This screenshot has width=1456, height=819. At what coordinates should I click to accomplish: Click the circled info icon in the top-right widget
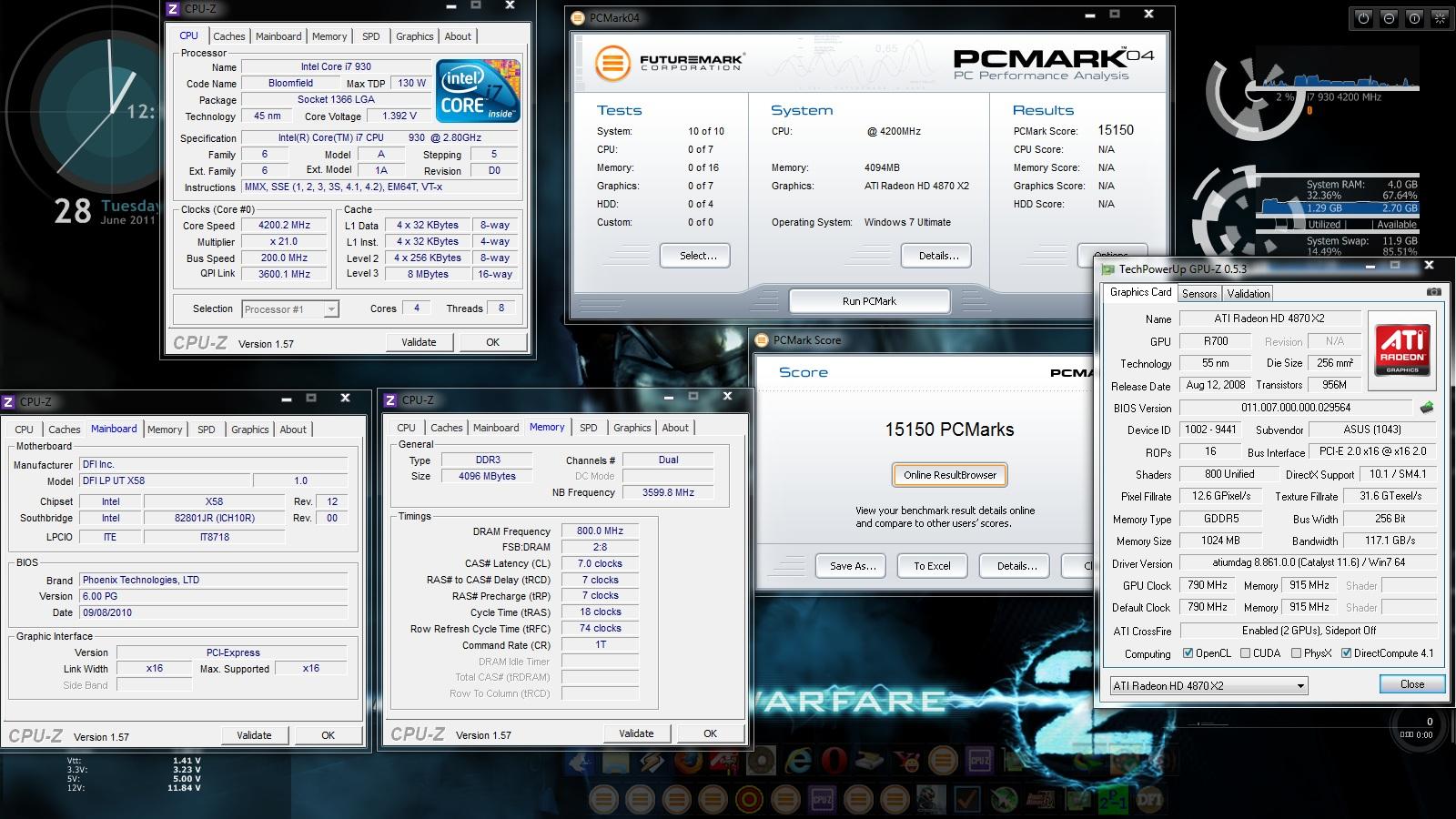pos(1413,17)
